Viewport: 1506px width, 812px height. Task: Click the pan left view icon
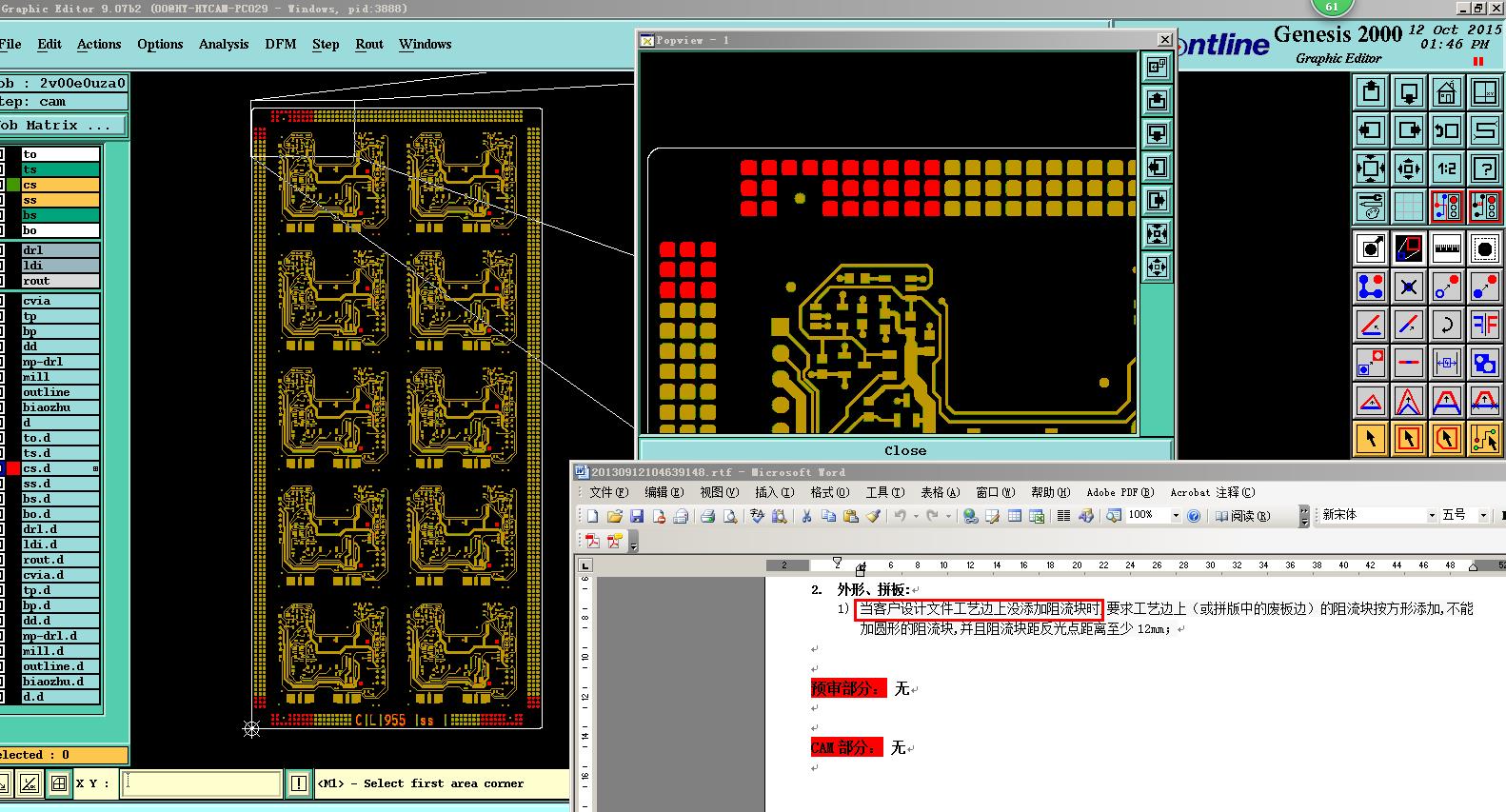tap(1370, 130)
